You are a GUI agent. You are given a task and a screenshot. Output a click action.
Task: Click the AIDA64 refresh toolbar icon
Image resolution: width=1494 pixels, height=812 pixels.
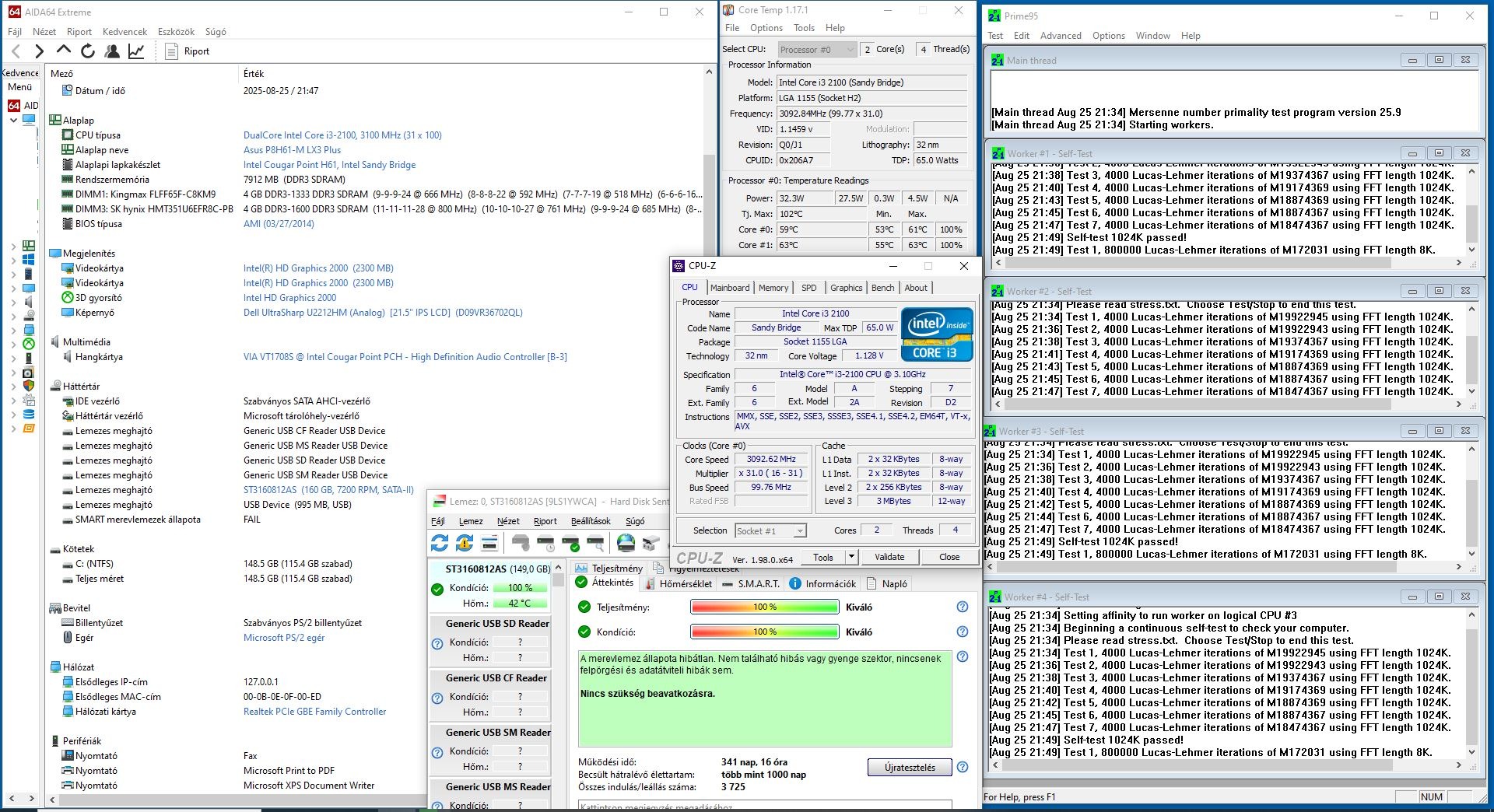tap(88, 51)
